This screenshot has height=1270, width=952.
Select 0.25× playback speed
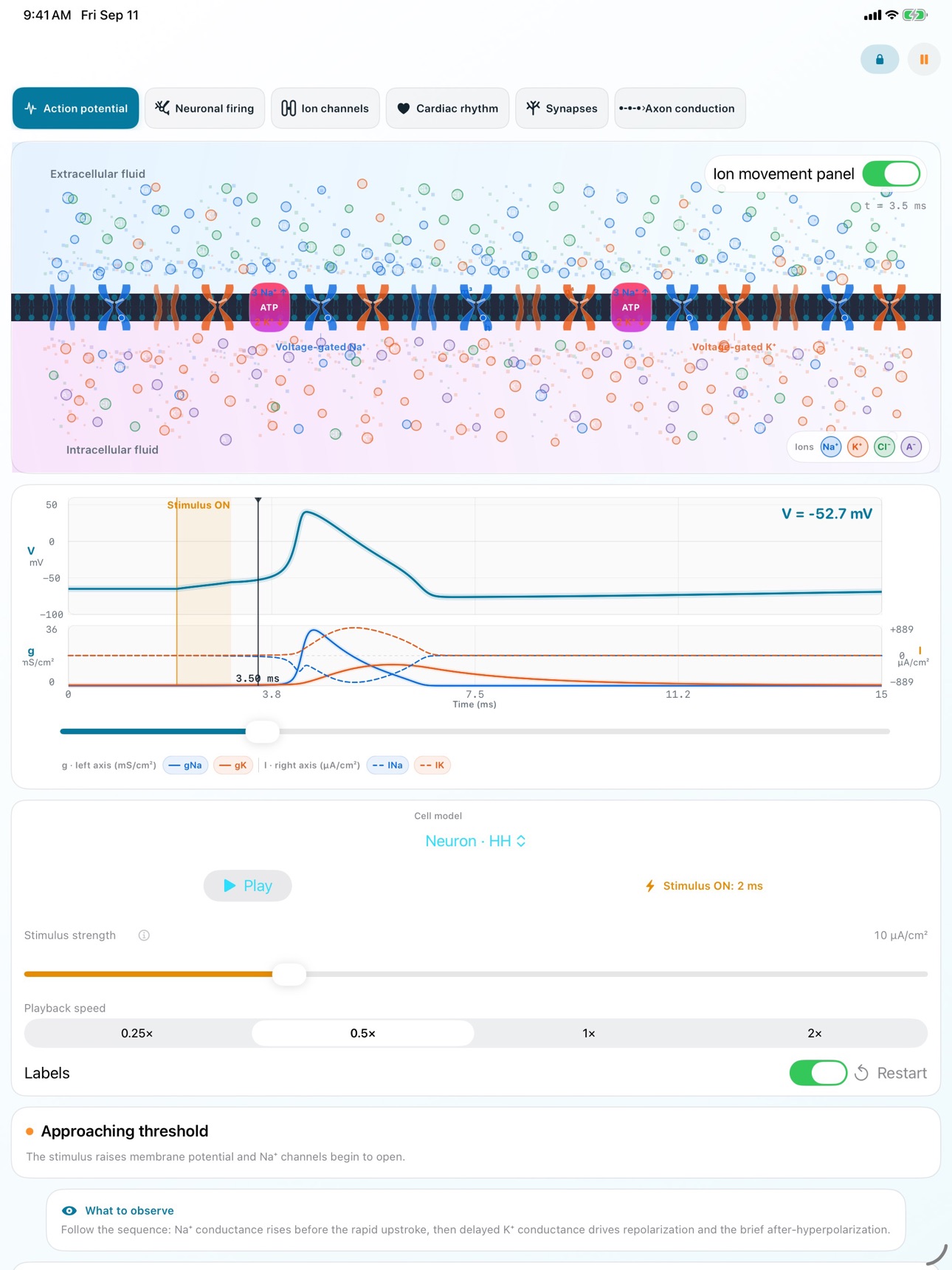pos(137,1034)
